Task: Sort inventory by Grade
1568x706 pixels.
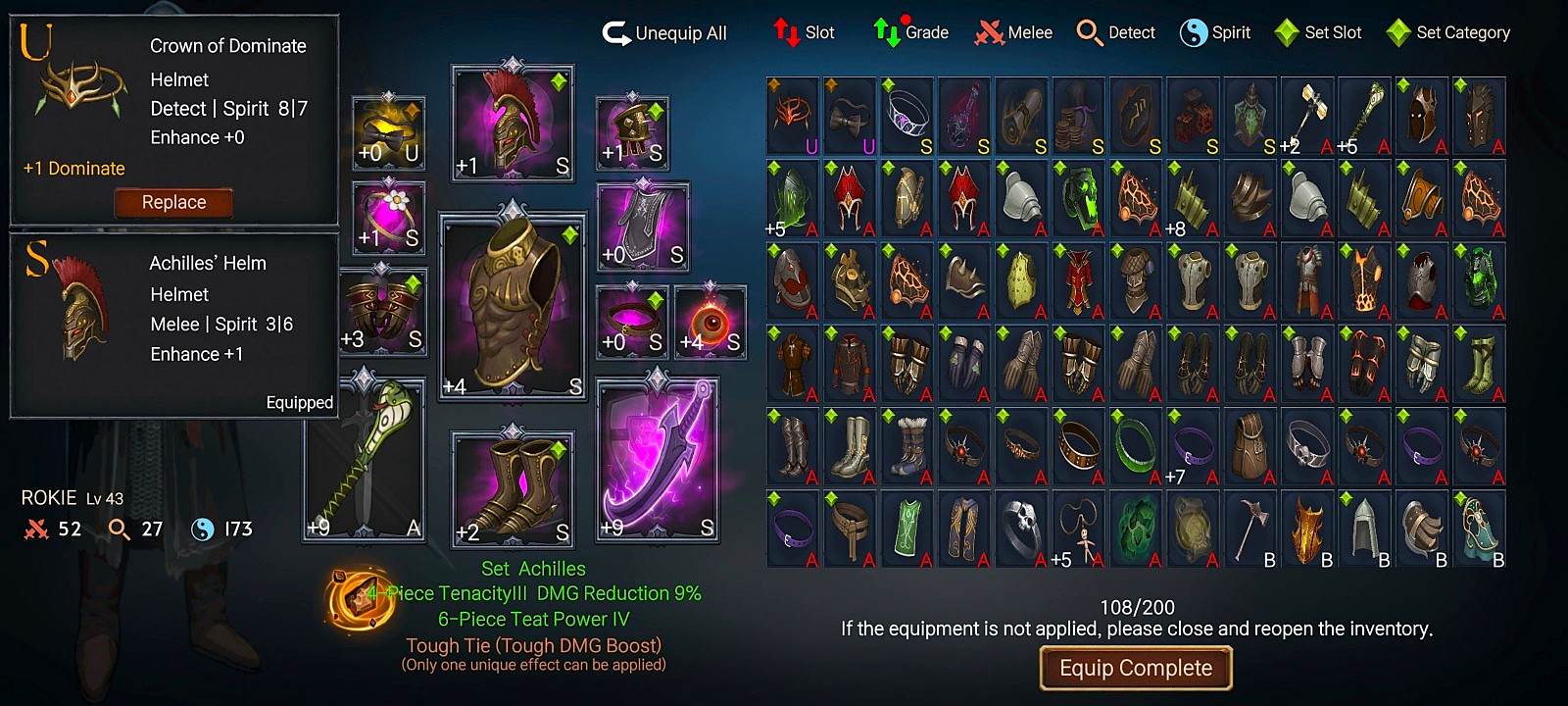Action: [910, 32]
